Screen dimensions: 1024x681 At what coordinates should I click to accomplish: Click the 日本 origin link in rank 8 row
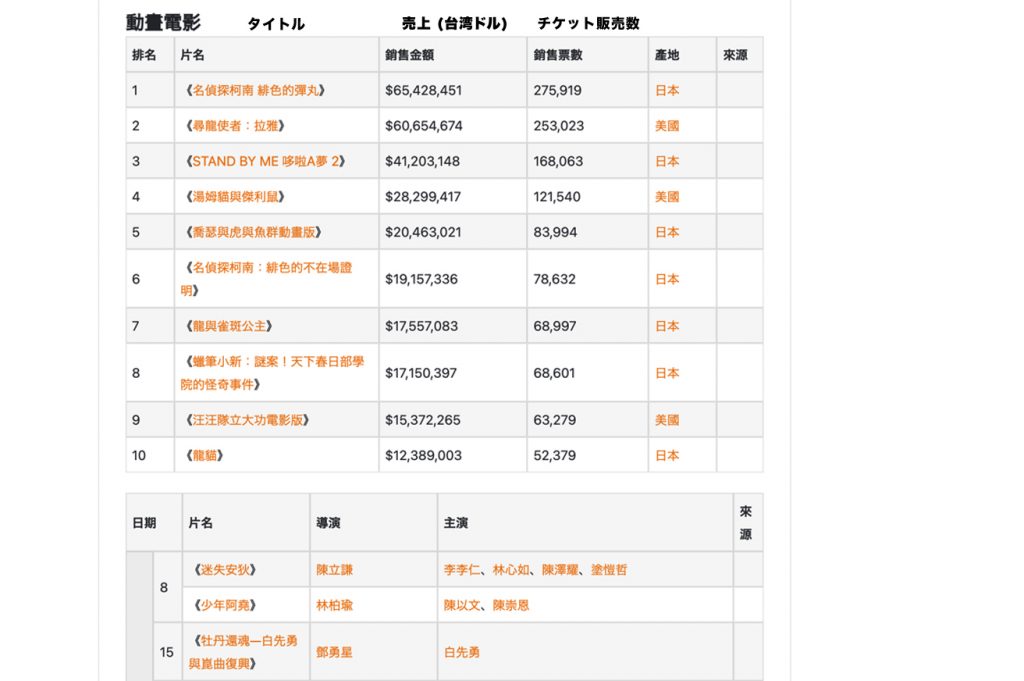point(667,373)
